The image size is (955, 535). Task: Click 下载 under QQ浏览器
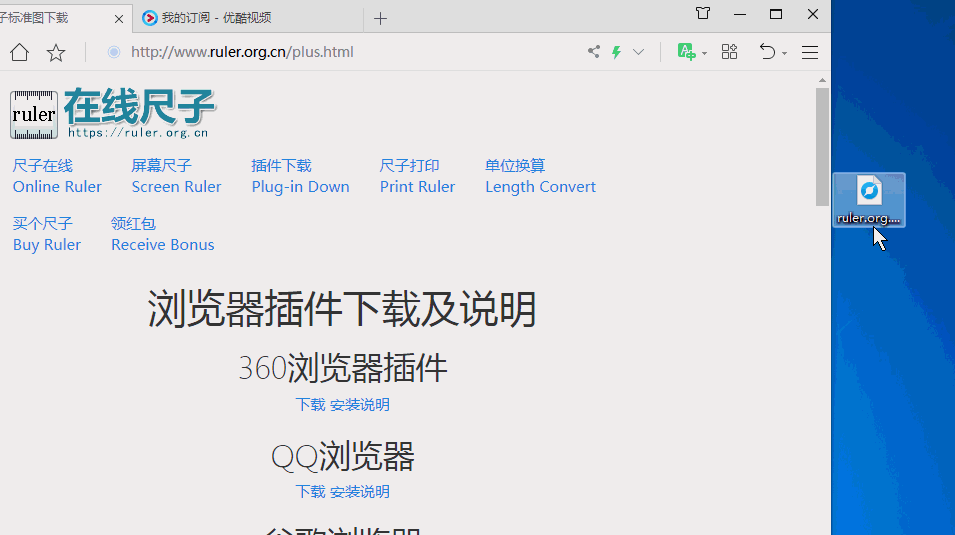point(310,492)
